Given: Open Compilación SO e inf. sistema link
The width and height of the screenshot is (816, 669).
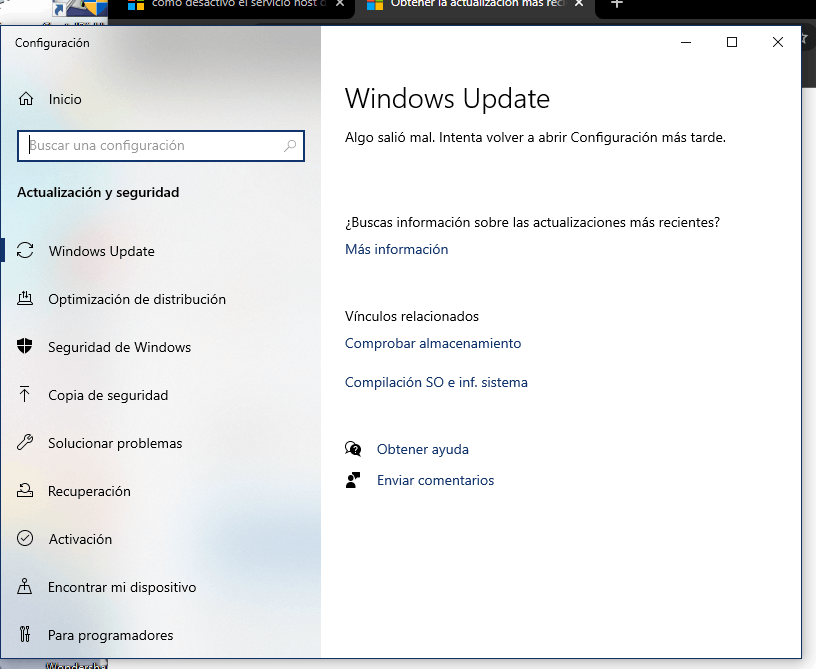Looking at the screenshot, I should coord(436,382).
